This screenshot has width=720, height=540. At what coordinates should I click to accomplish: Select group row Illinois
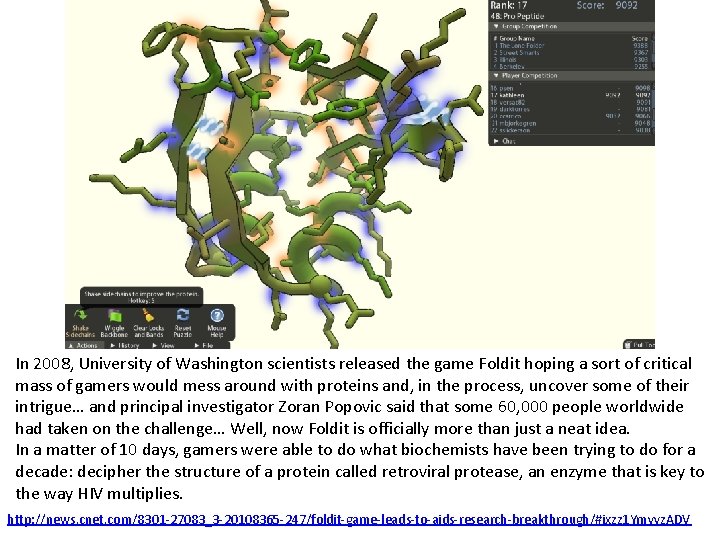[x=570, y=59]
